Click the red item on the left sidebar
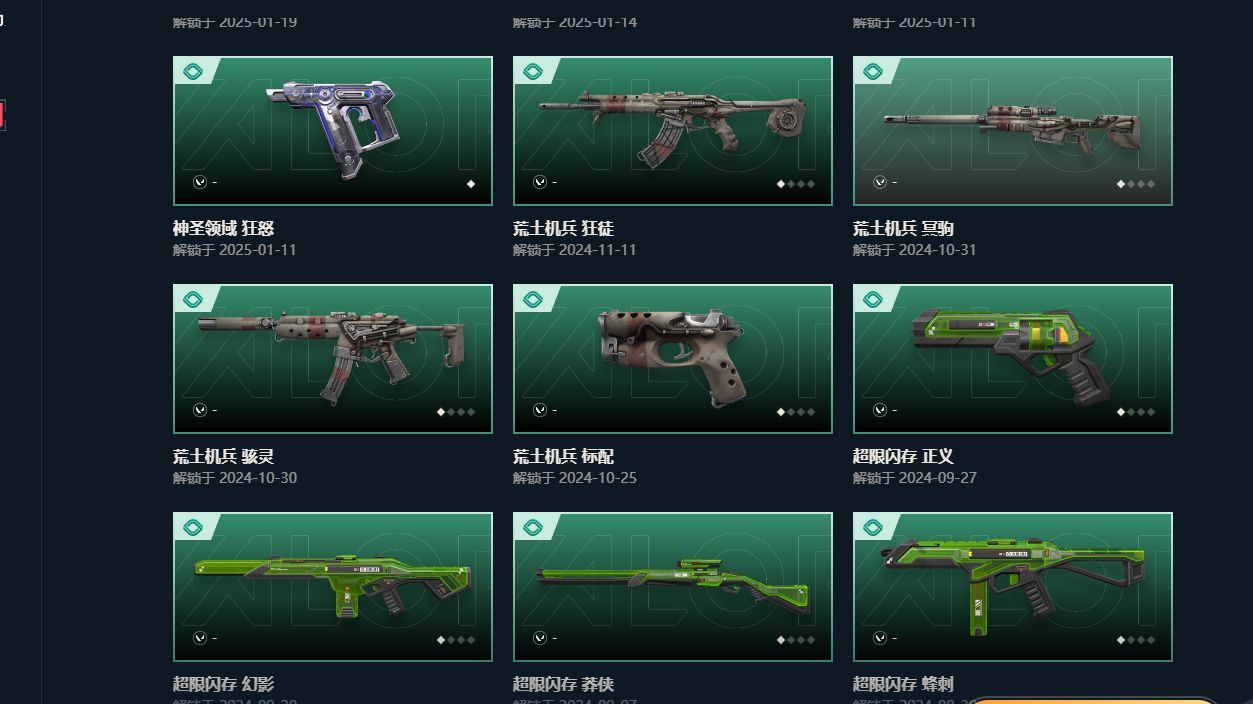Viewport: 1253px width, 704px height. click(2, 115)
